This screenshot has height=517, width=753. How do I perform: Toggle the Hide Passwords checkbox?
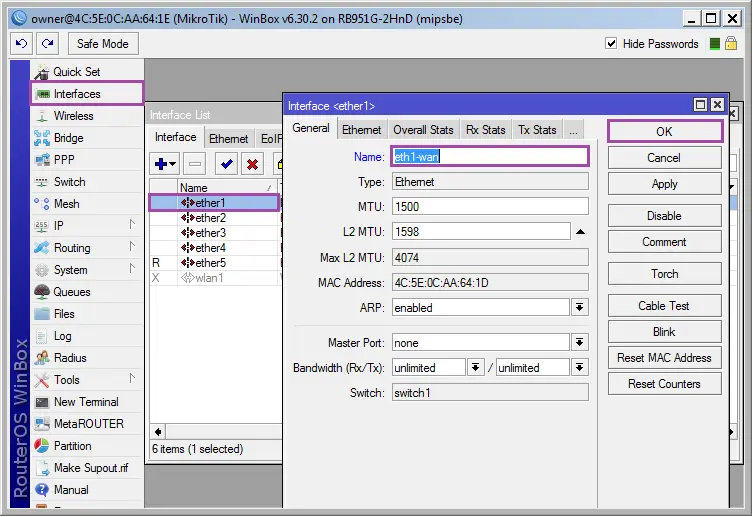[x=612, y=44]
